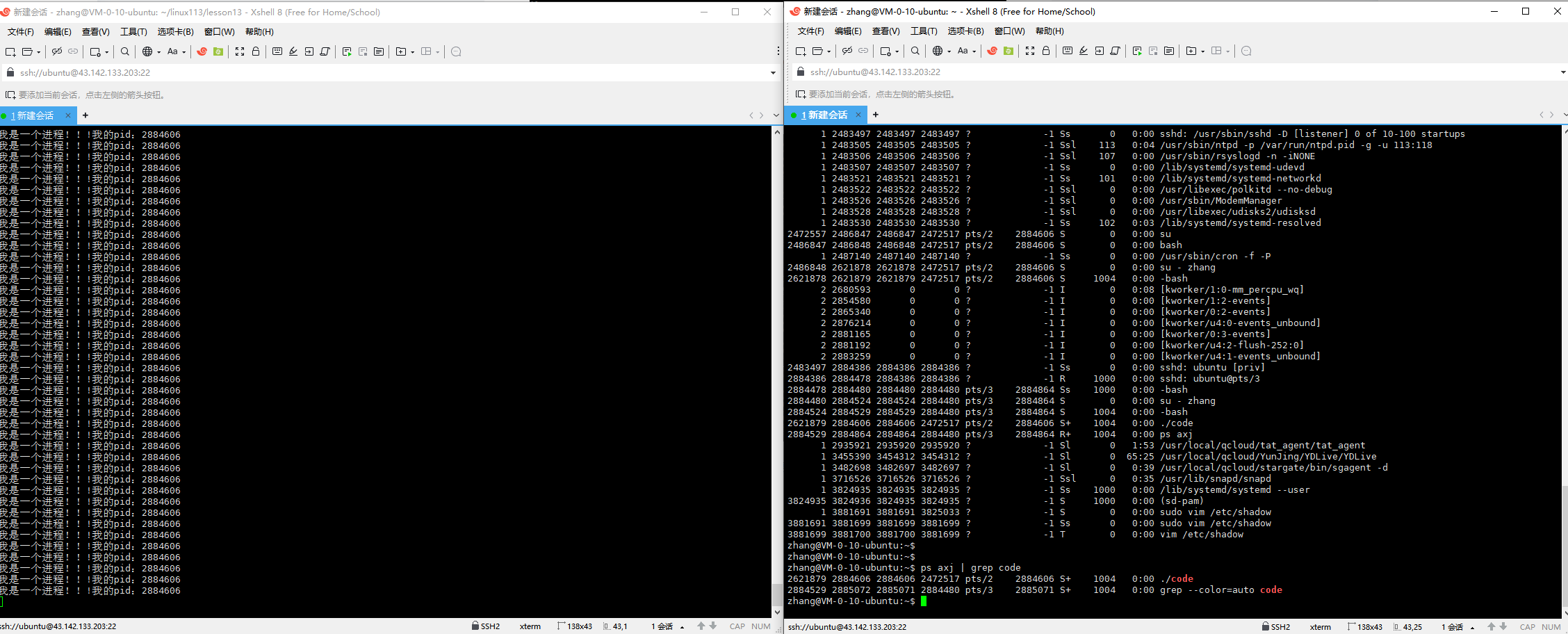Click toolbar overflow dots in left window
Screen dimensions: 1568x634
[778, 51]
